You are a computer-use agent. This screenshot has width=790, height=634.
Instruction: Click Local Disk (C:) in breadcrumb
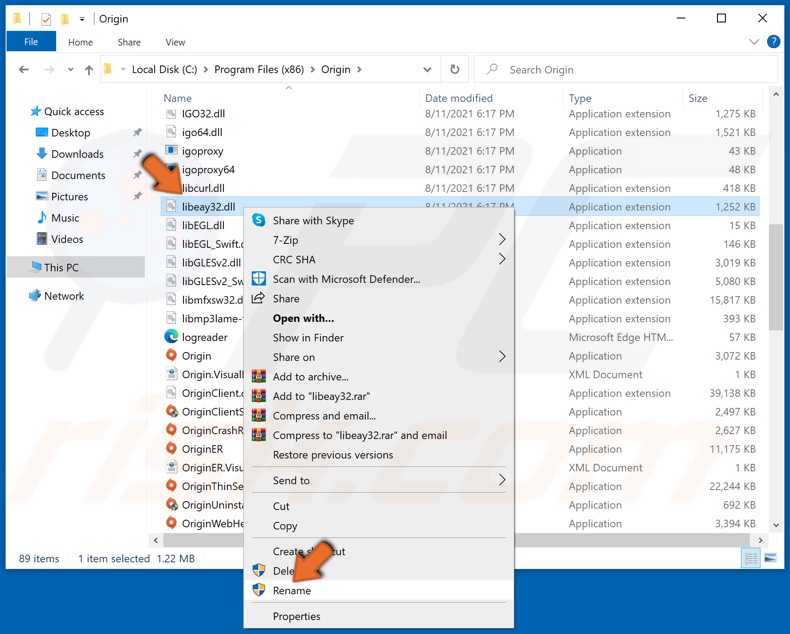[164, 70]
